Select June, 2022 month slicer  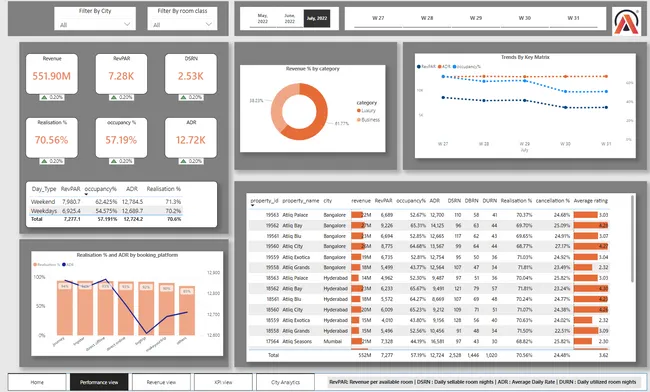pyautogui.click(x=290, y=19)
